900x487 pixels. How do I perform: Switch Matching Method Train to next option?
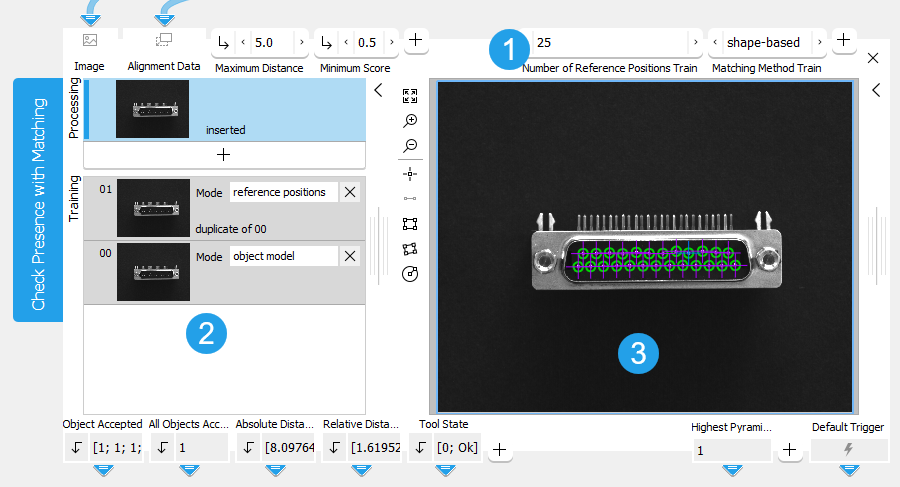coord(819,42)
